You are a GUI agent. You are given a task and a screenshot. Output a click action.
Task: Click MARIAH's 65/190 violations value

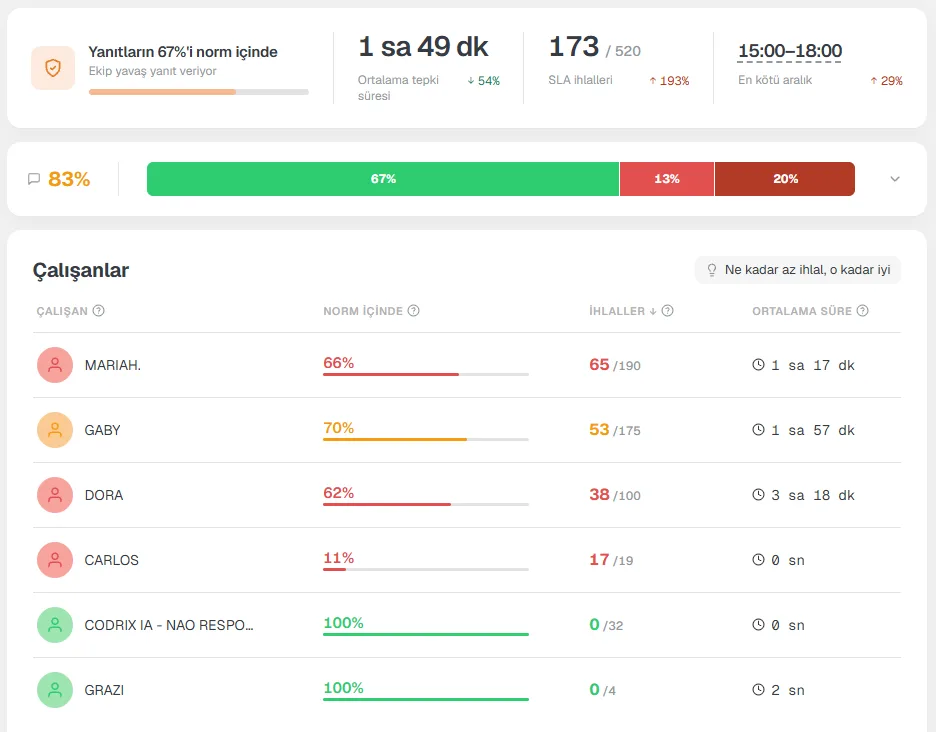click(615, 365)
